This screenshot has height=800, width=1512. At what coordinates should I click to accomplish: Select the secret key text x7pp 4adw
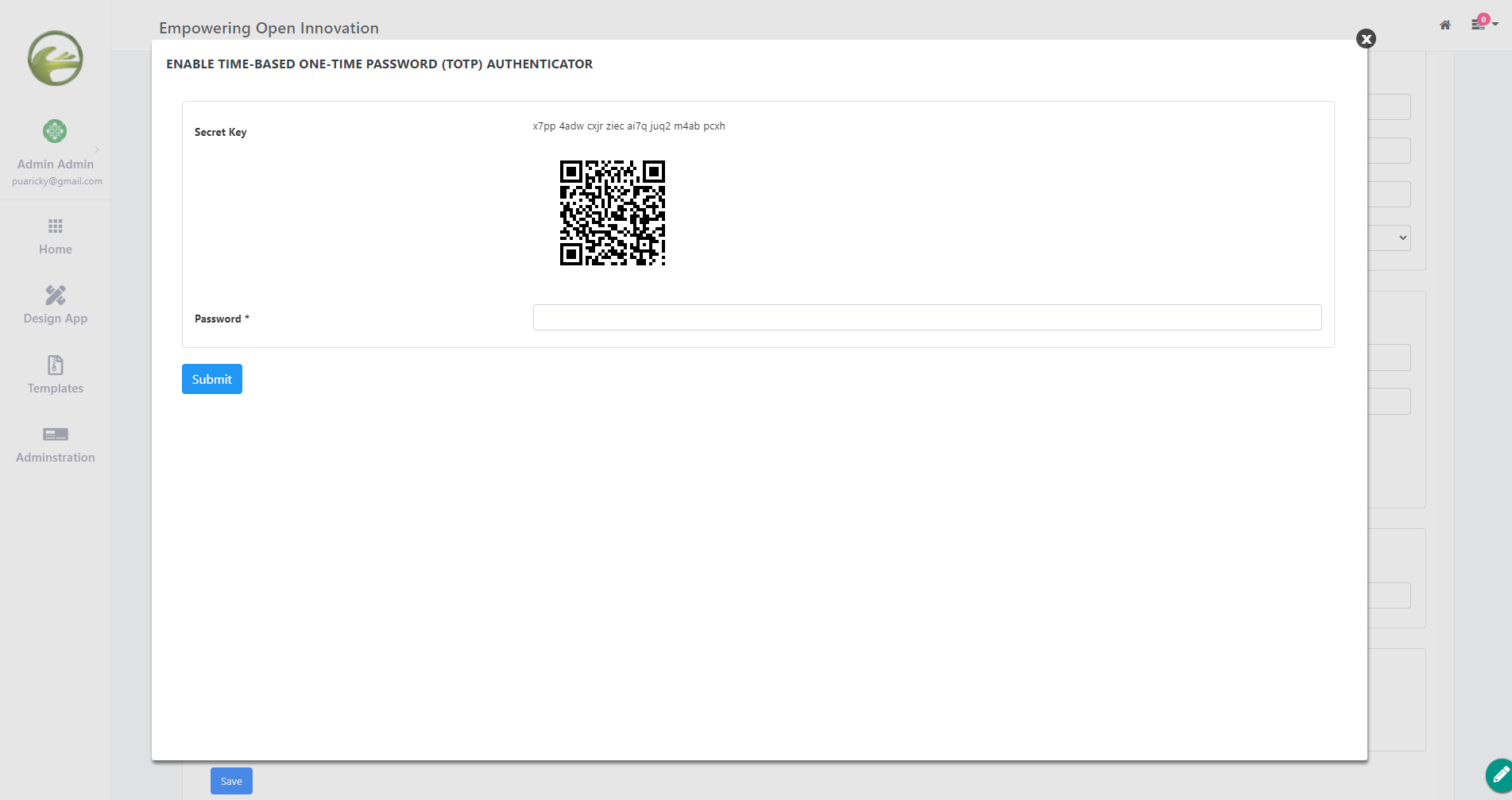pos(559,126)
